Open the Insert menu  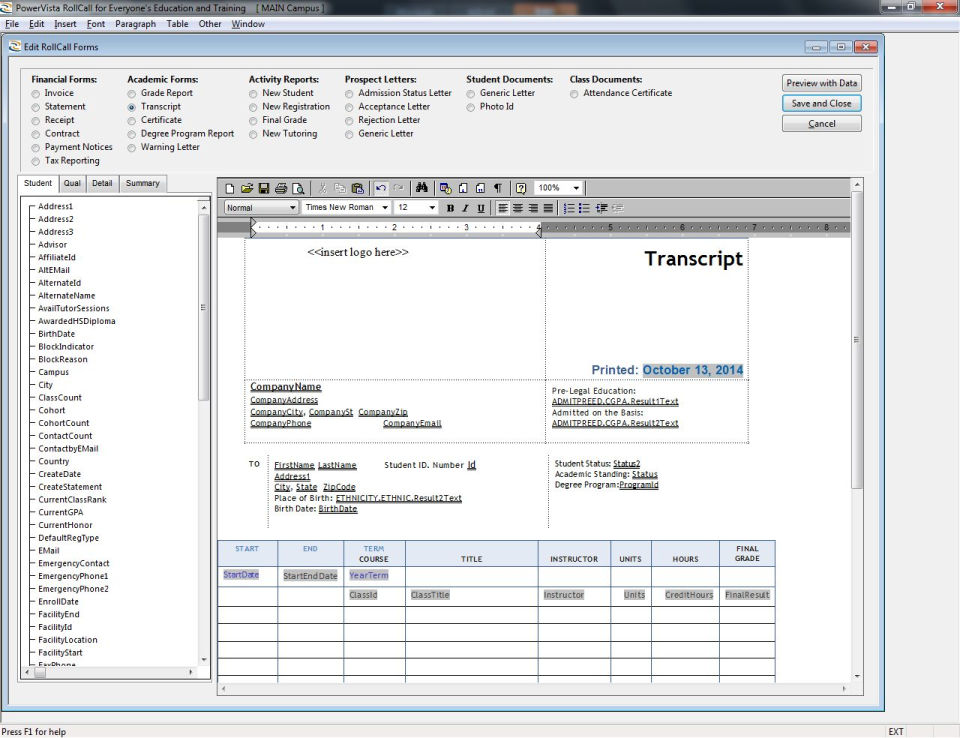click(x=65, y=24)
